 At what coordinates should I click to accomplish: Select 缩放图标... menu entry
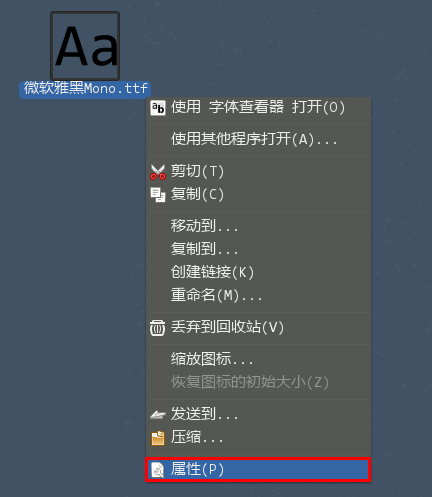coord(258,359)
